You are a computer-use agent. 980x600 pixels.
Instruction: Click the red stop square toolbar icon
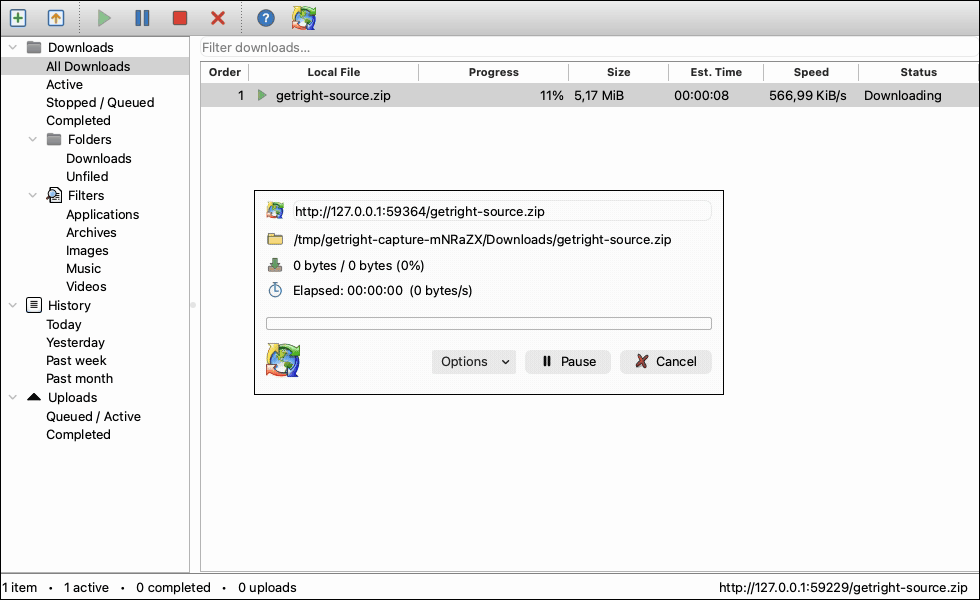pos(179,18)
